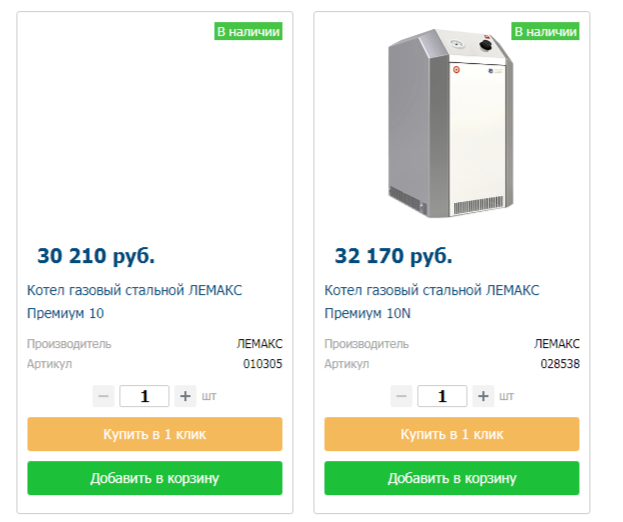Screen dimensions: 623x522
Task: Click the 'В наличии' badge on second card
Action: pos(546,31)
